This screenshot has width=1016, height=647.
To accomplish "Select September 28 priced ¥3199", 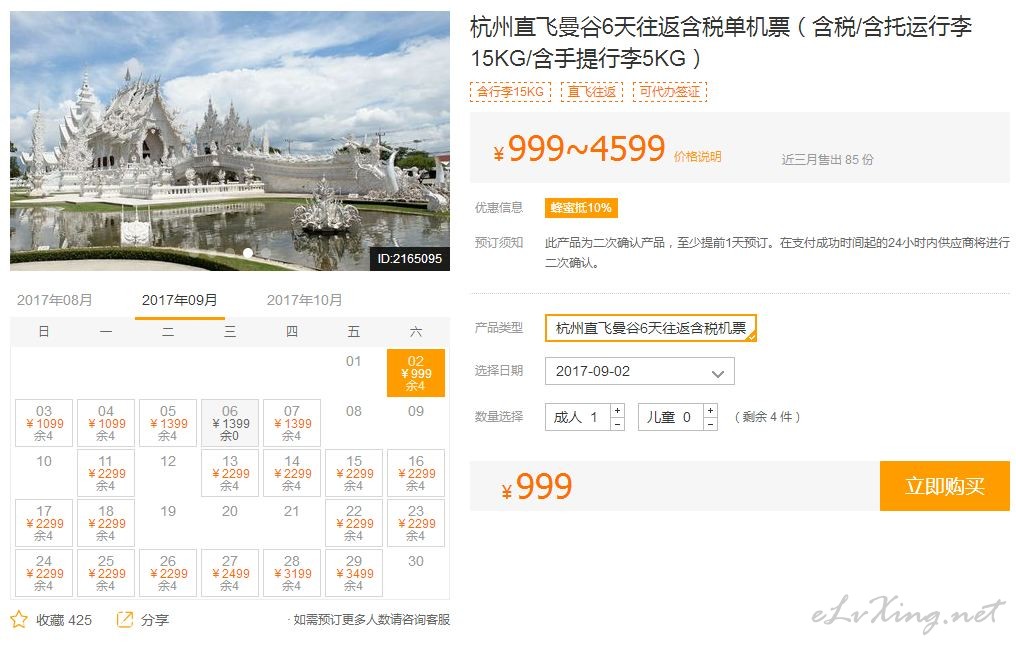I will click(x=292, y=573).
